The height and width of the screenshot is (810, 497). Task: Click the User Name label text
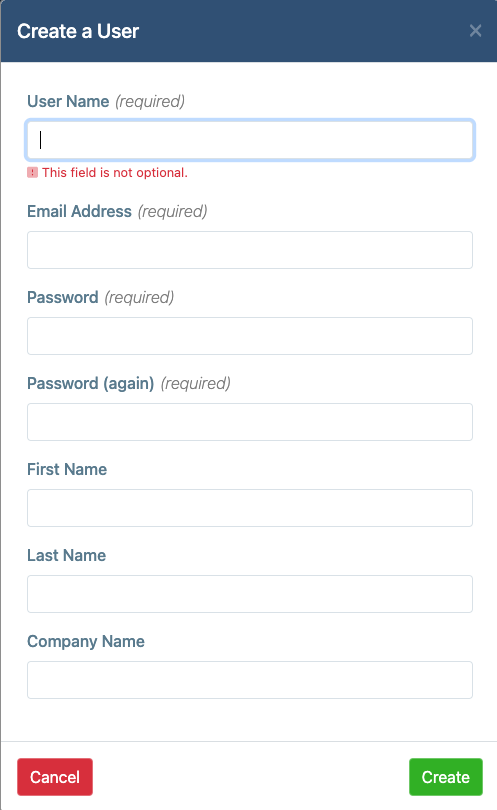(68, 101)
